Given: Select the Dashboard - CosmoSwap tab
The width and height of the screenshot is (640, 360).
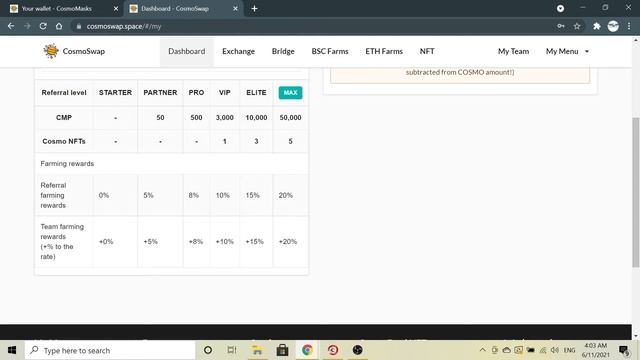Looking at the screenshot, I should (x=175, y=9).
